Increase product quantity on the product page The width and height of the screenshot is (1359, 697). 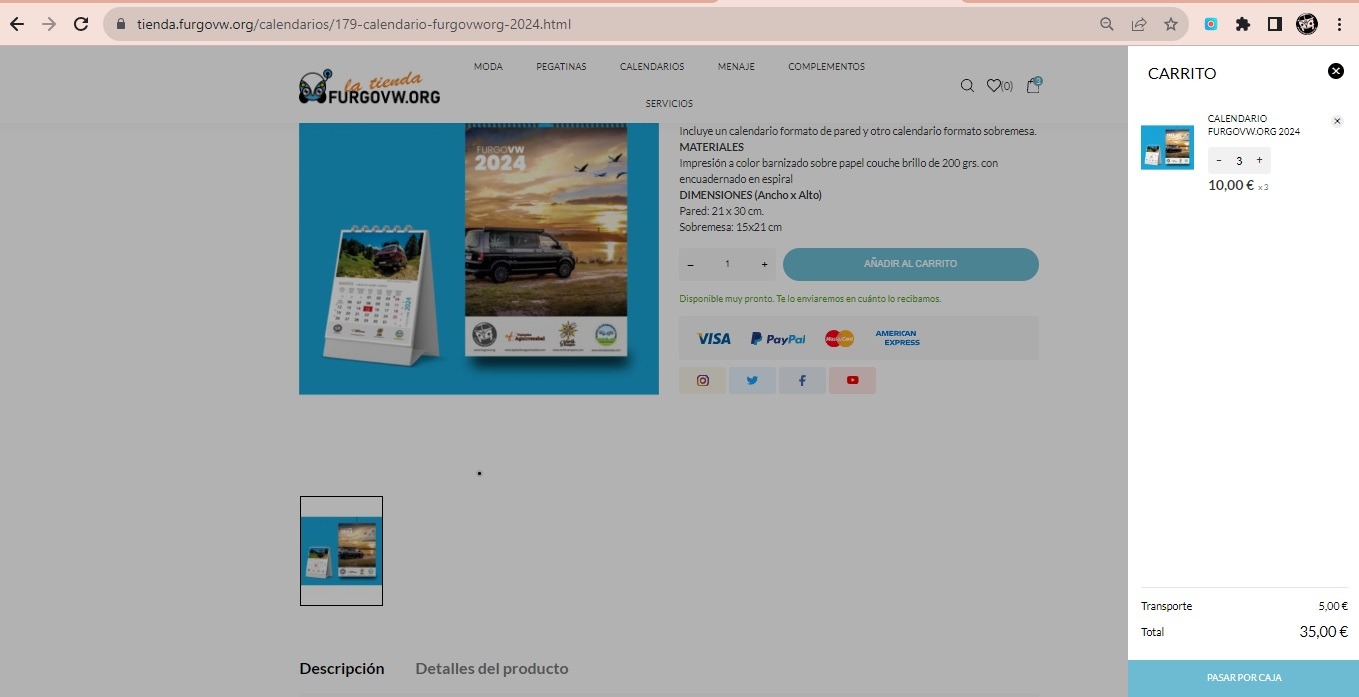point(764,264)
